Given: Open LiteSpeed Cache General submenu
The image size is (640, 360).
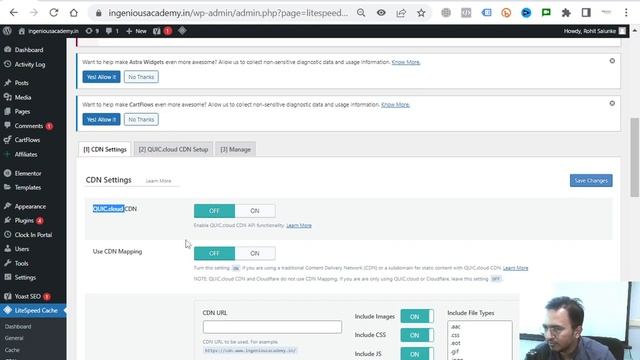Looking at the screenshot, I should click(14, 338).
